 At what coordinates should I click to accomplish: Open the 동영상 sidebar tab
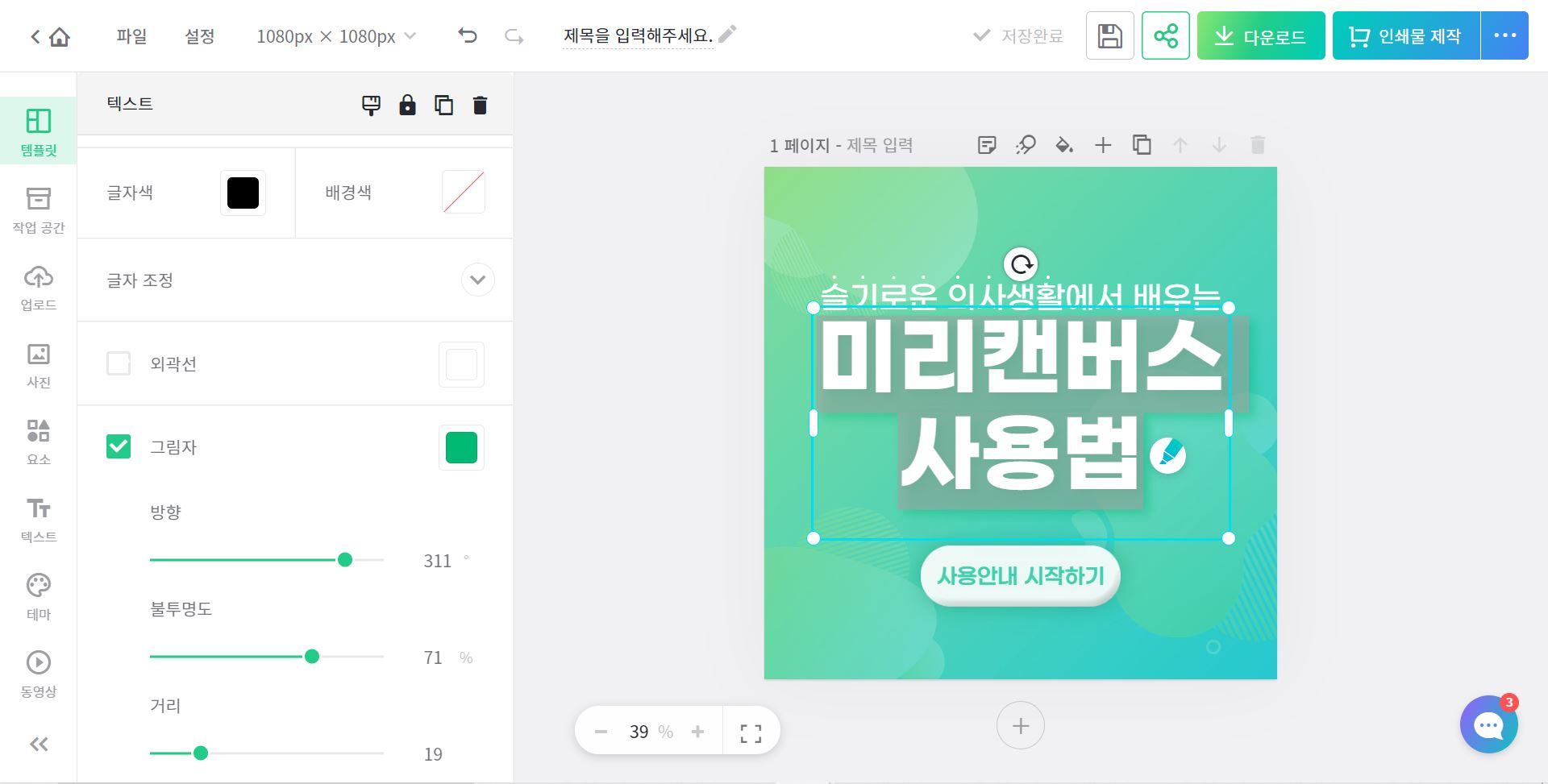(x=39, y=674)
